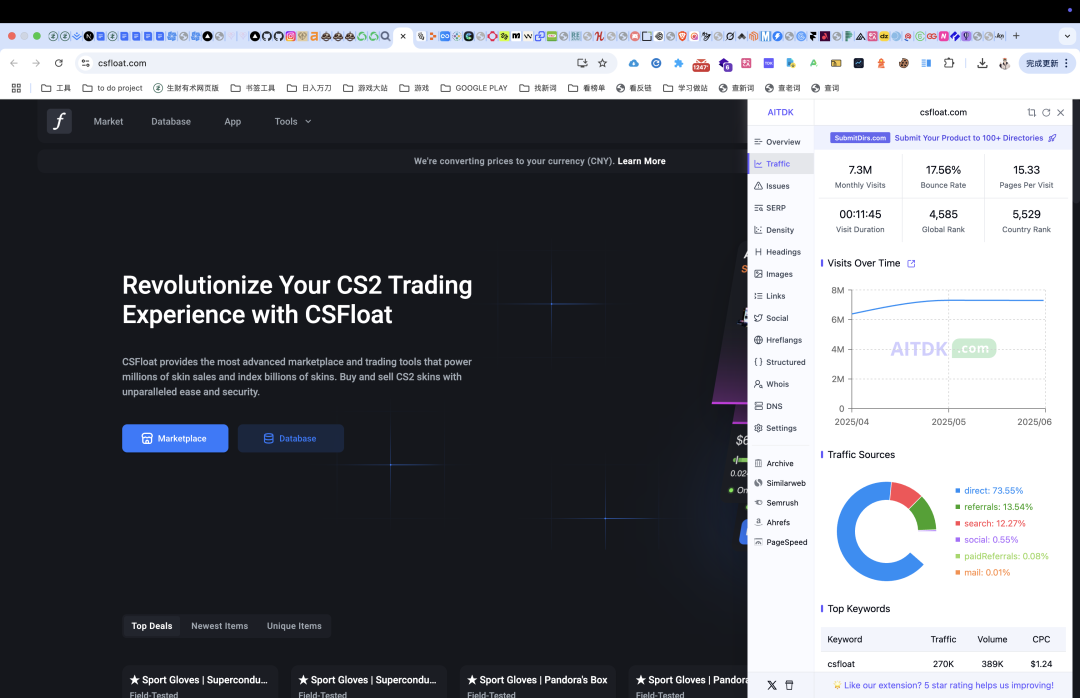
Task: Switch to the Newest Items tab
Action: 220,626
